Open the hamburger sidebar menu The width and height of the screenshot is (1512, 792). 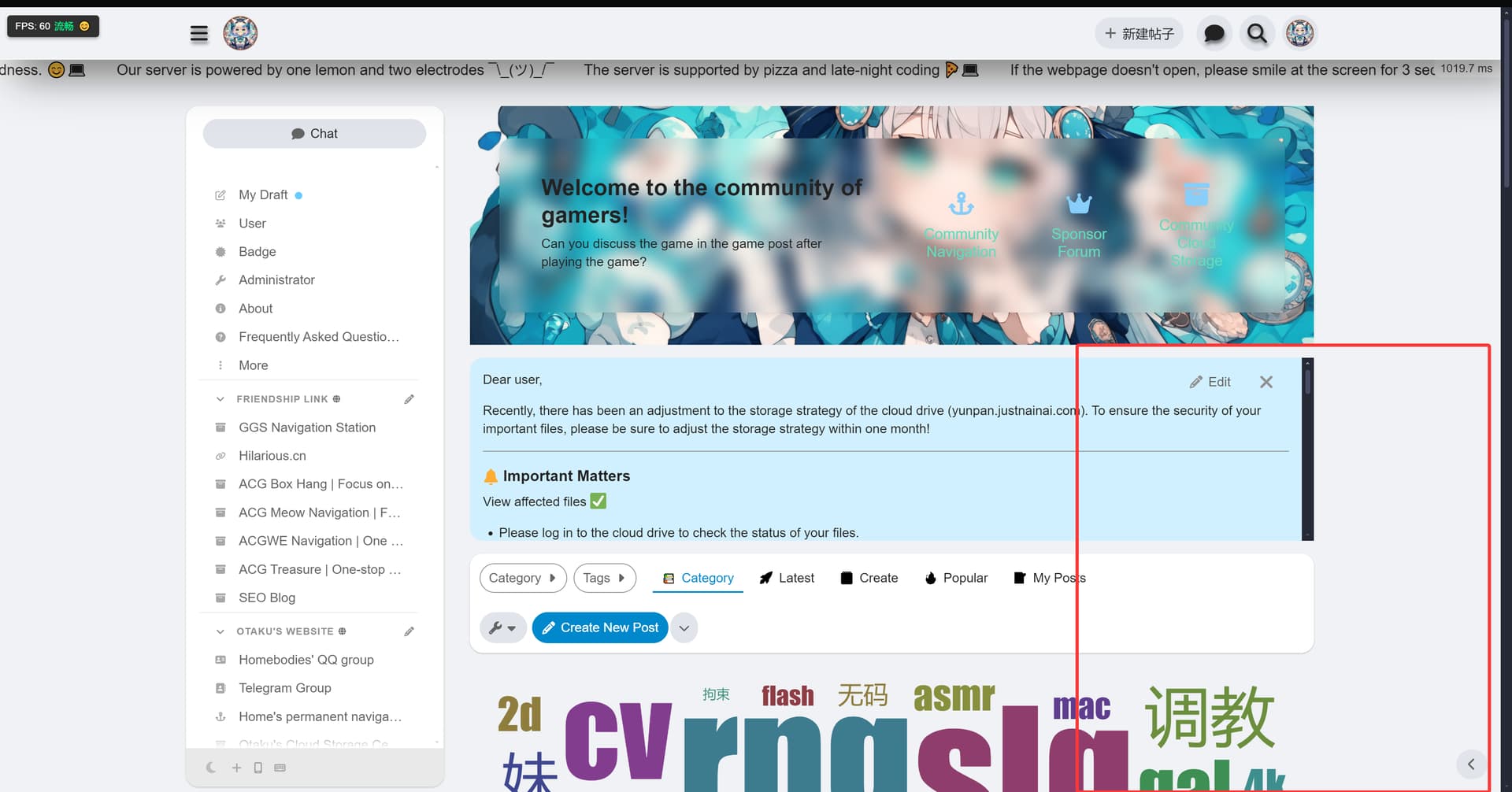(x=199, y=33)
